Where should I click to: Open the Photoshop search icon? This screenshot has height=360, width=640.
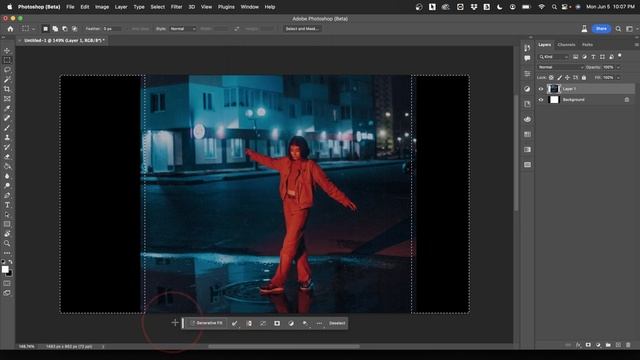(618, 29)
